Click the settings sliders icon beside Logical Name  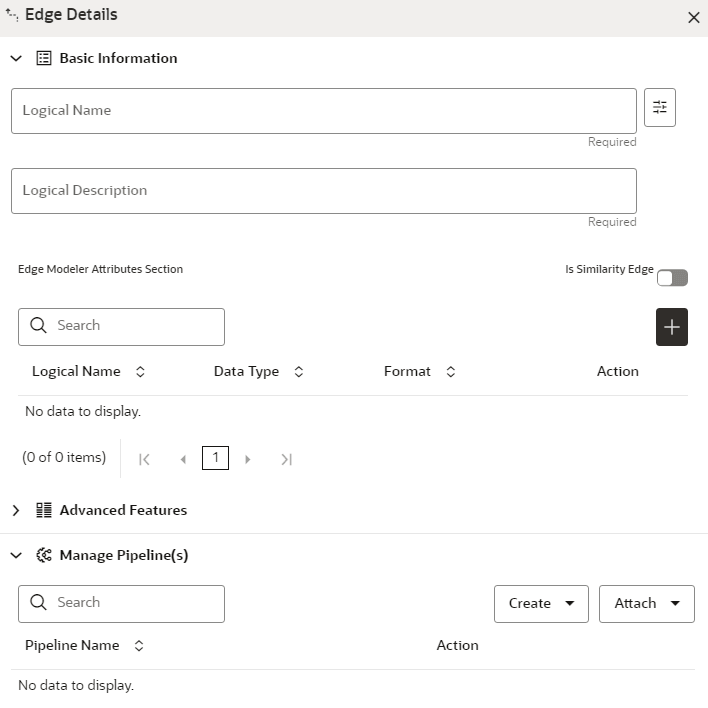[x=660, y=108]
